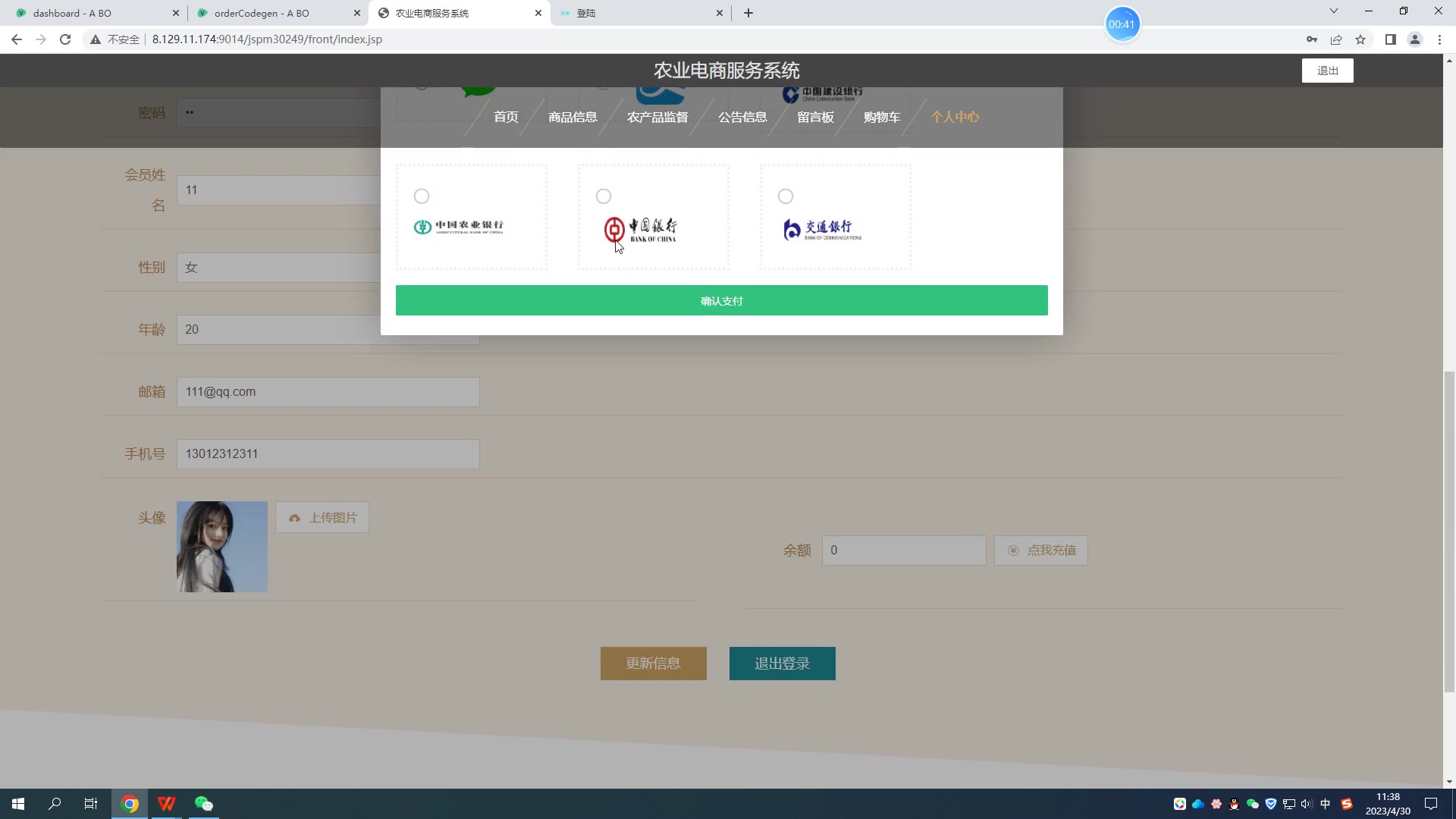Click the Agricultural Bank of China logo

[x=459, y=227]
